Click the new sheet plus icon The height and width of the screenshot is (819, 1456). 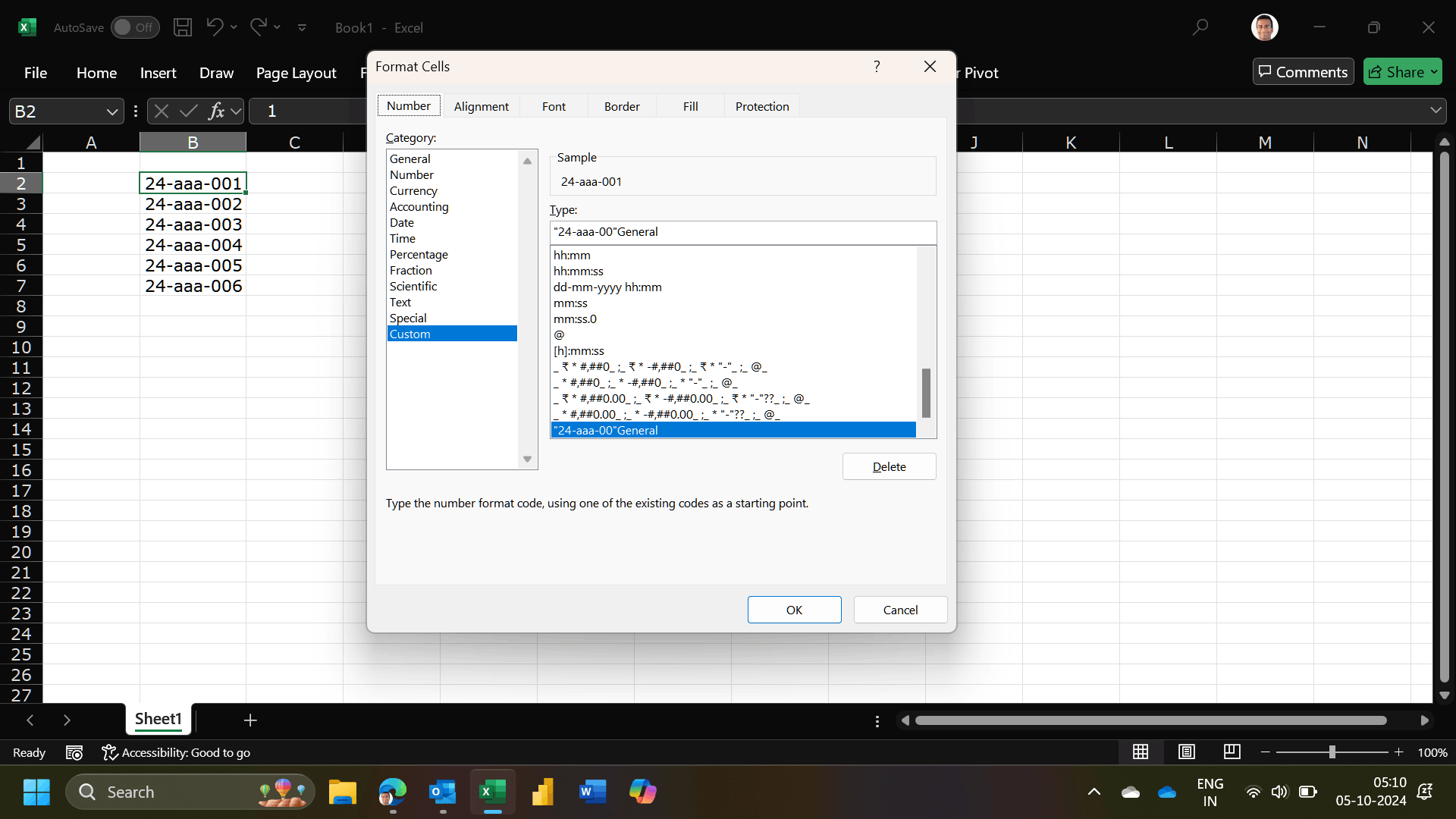coord(250,720)
